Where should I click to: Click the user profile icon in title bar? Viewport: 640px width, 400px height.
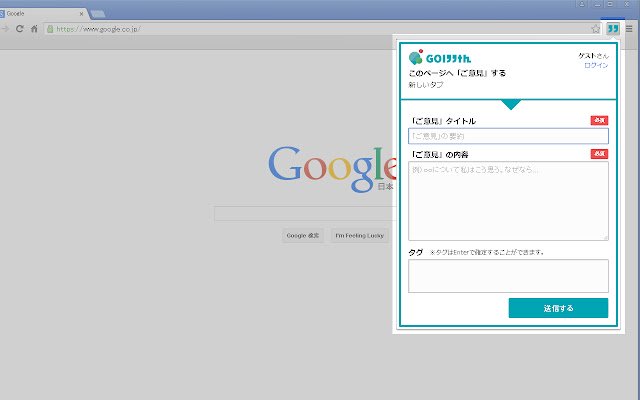pos(582,4)
